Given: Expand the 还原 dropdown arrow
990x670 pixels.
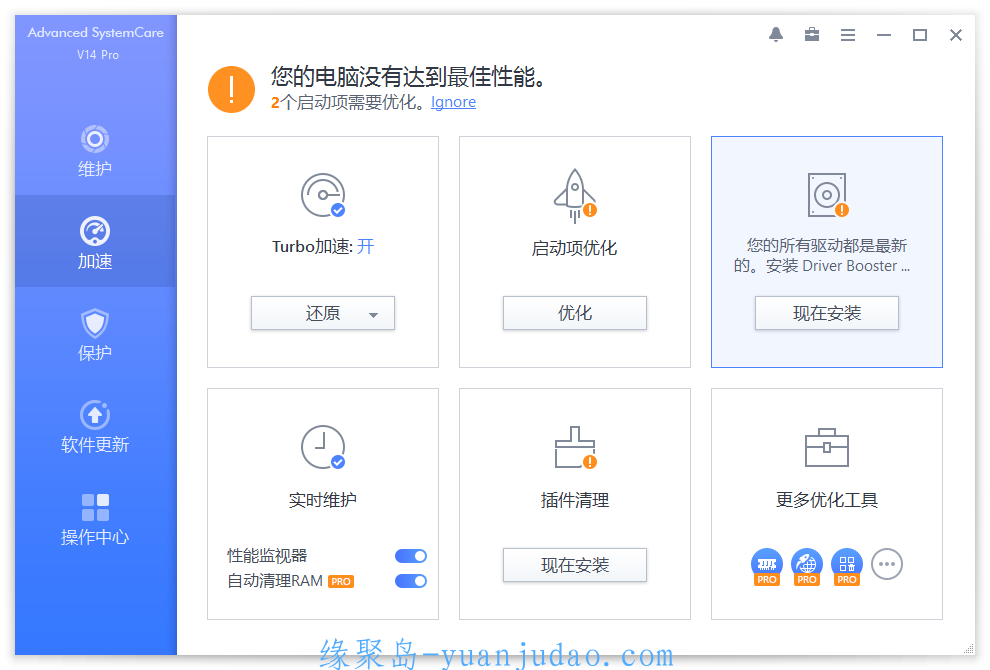Looking at the screenshot, I should (373, 314).
